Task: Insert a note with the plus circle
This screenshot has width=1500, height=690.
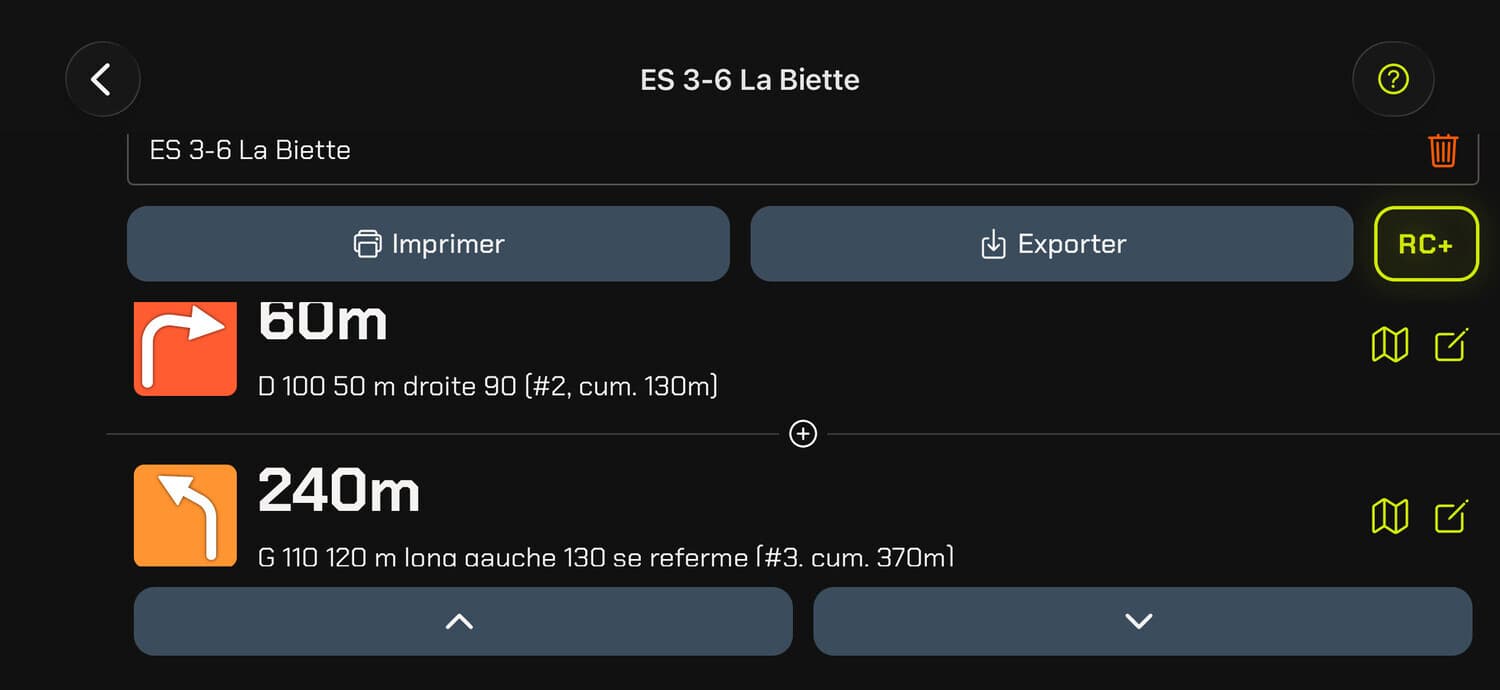Action: (x=803, y=434)
